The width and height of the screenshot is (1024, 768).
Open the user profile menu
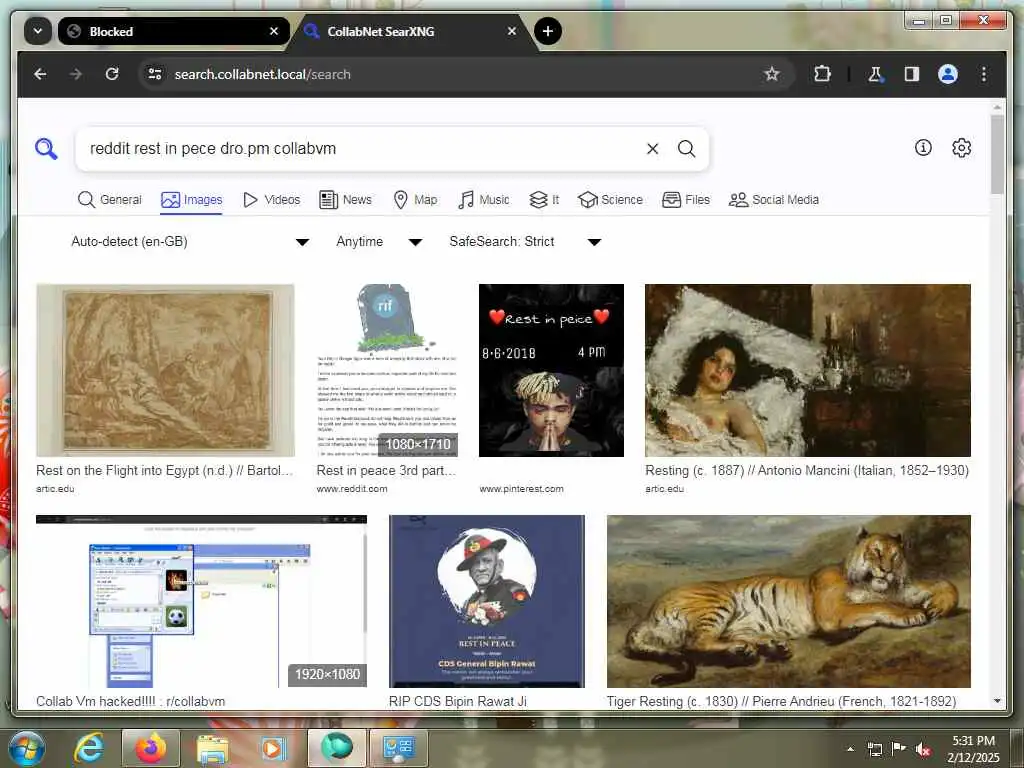tap(948, 74)
